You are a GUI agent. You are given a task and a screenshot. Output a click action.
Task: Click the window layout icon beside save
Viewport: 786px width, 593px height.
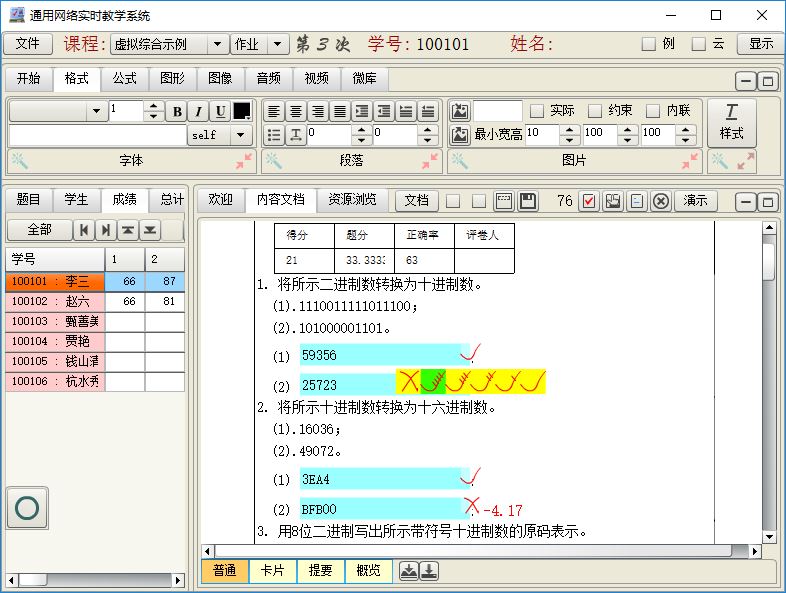pyautogui.click(x=504, y=201)
